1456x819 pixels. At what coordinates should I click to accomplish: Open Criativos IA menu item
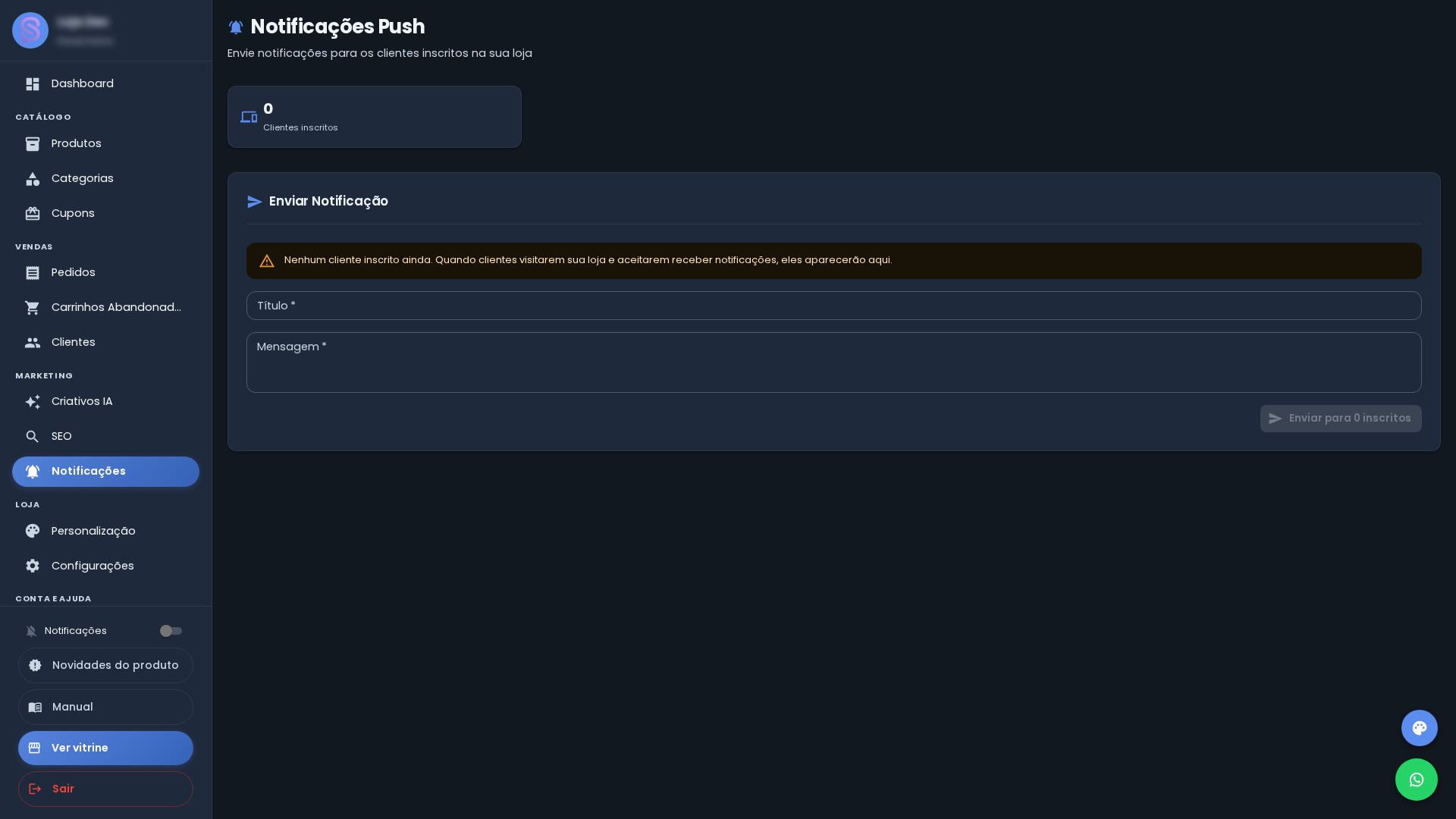105,402
